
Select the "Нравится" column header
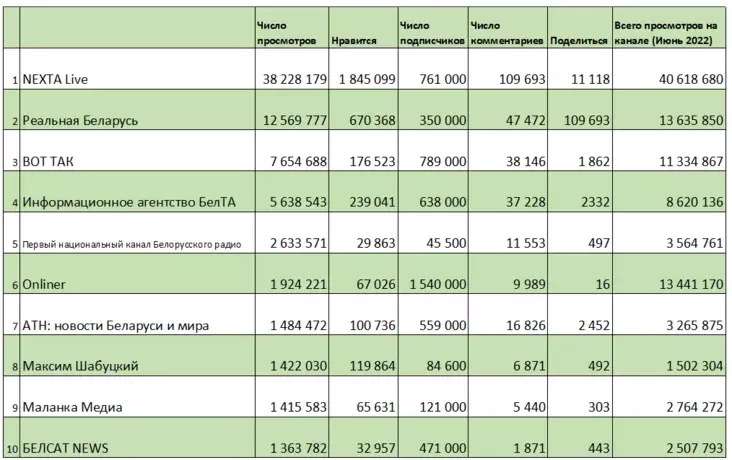click(360, 41)
